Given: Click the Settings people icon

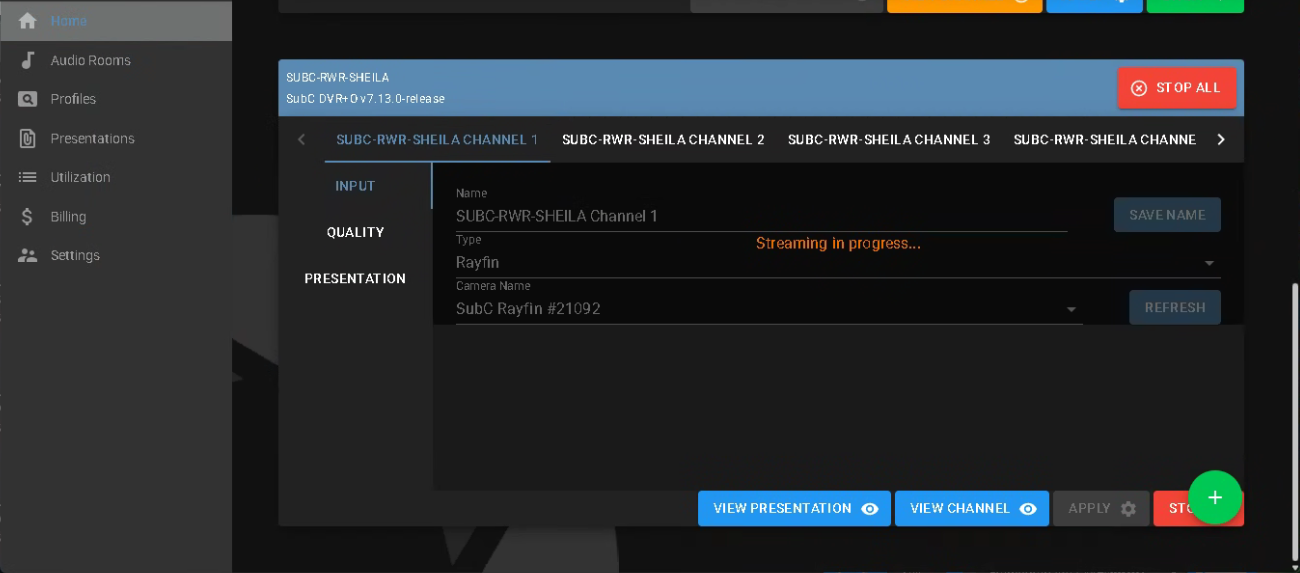Looking at the screenshot, I should [x=28, y=255].
